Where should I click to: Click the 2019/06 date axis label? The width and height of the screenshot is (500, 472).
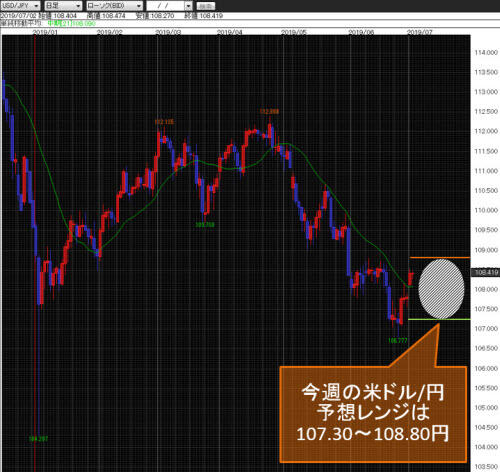pyautogui.click(x=361, y=32)
